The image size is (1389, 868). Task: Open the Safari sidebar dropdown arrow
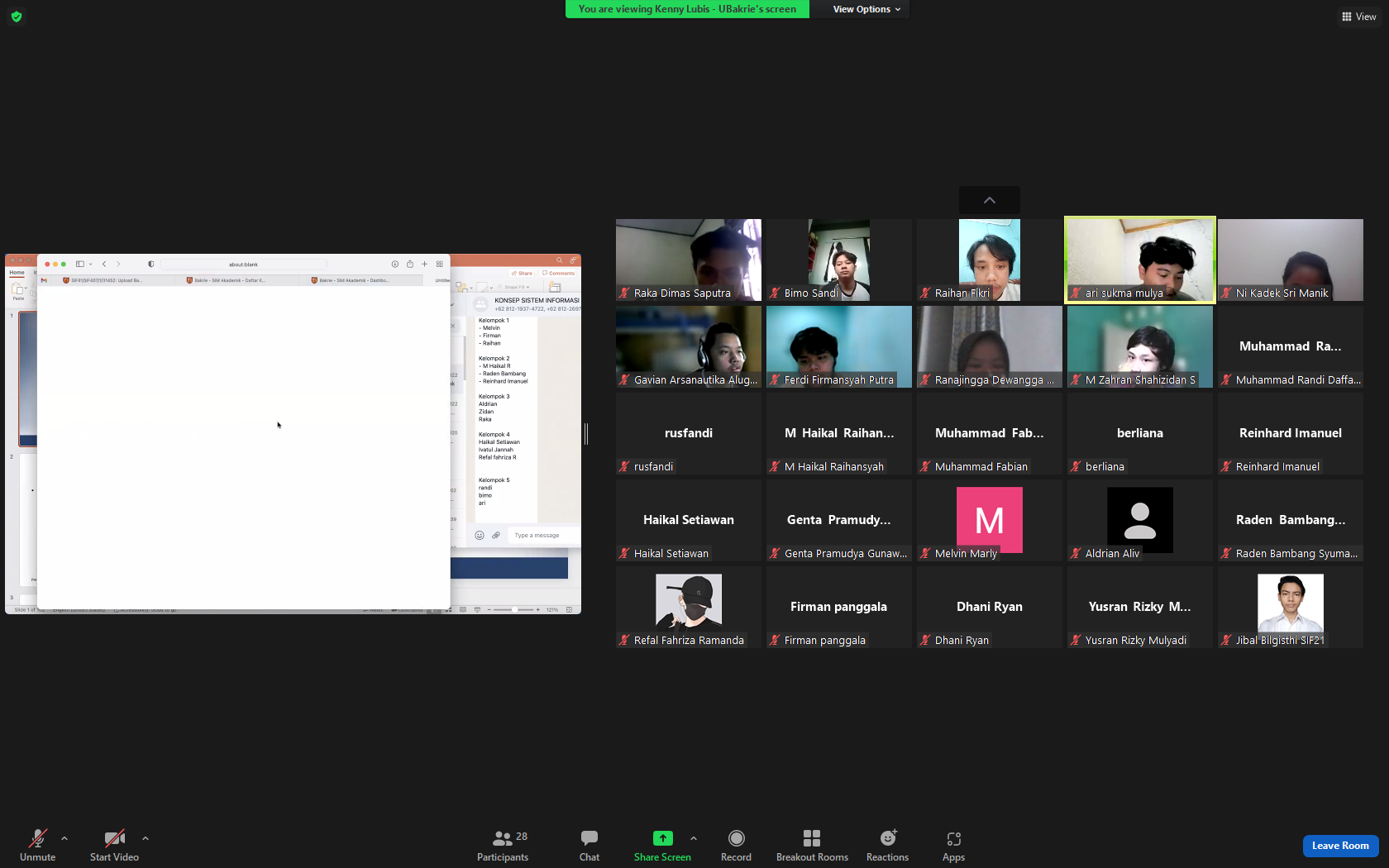pyautogui.click(x=90, y=265)
